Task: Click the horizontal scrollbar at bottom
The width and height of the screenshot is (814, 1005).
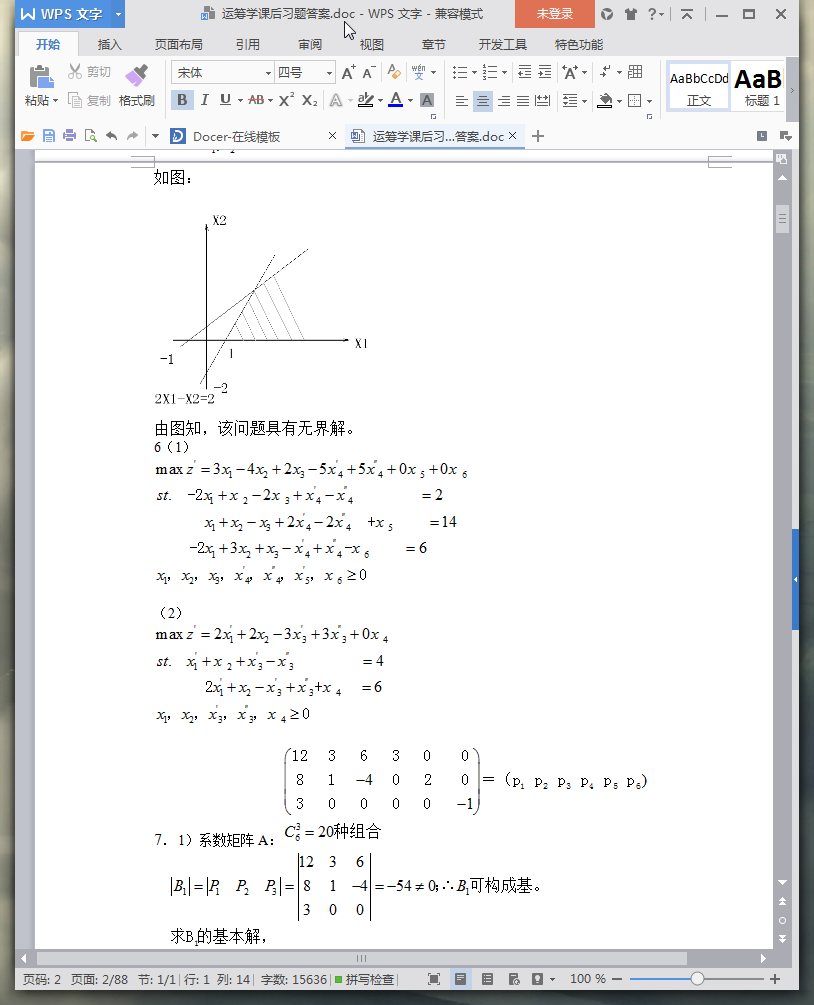Action: [361, 958]
